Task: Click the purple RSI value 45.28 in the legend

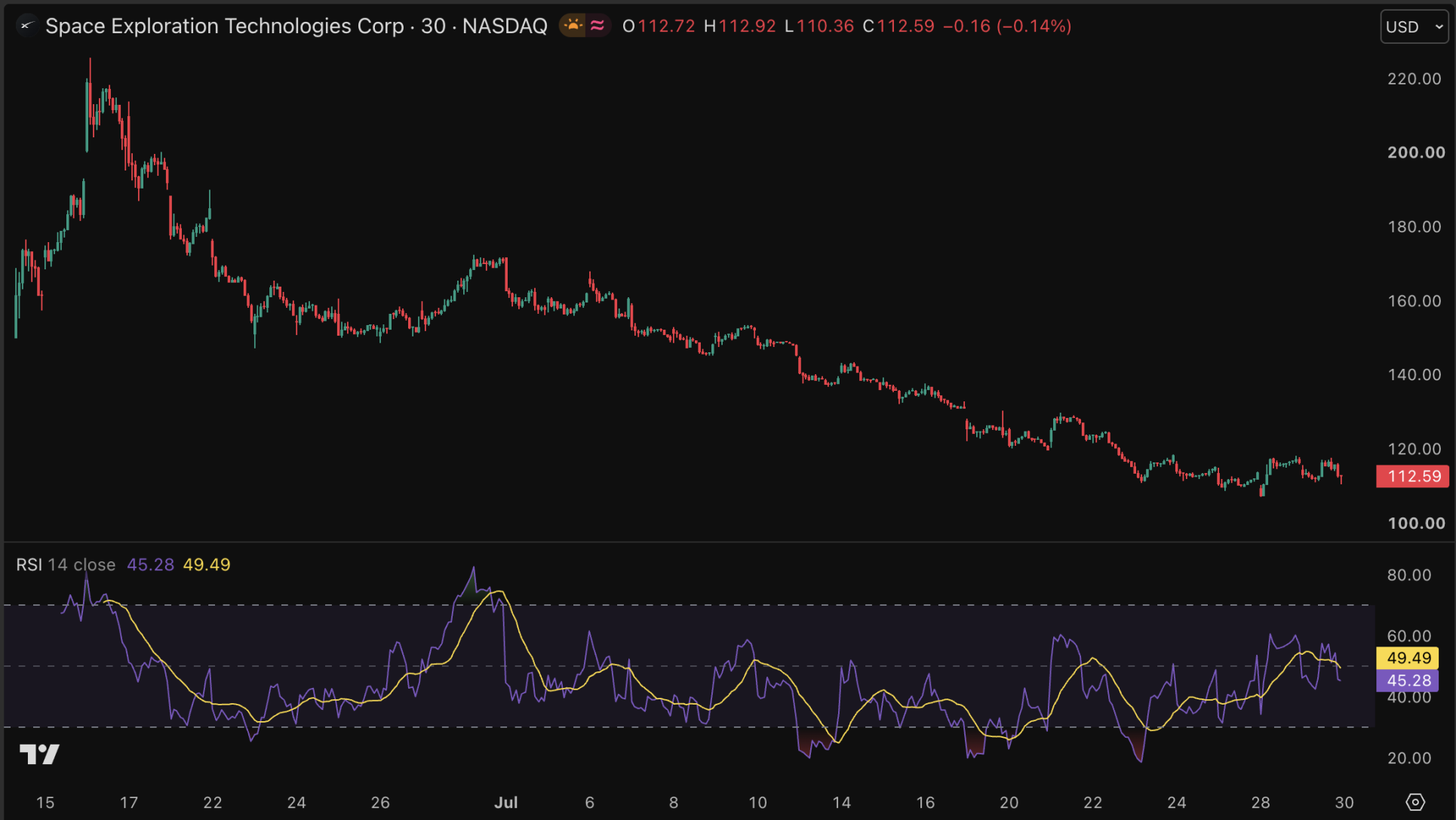Action: coord(150,564)
